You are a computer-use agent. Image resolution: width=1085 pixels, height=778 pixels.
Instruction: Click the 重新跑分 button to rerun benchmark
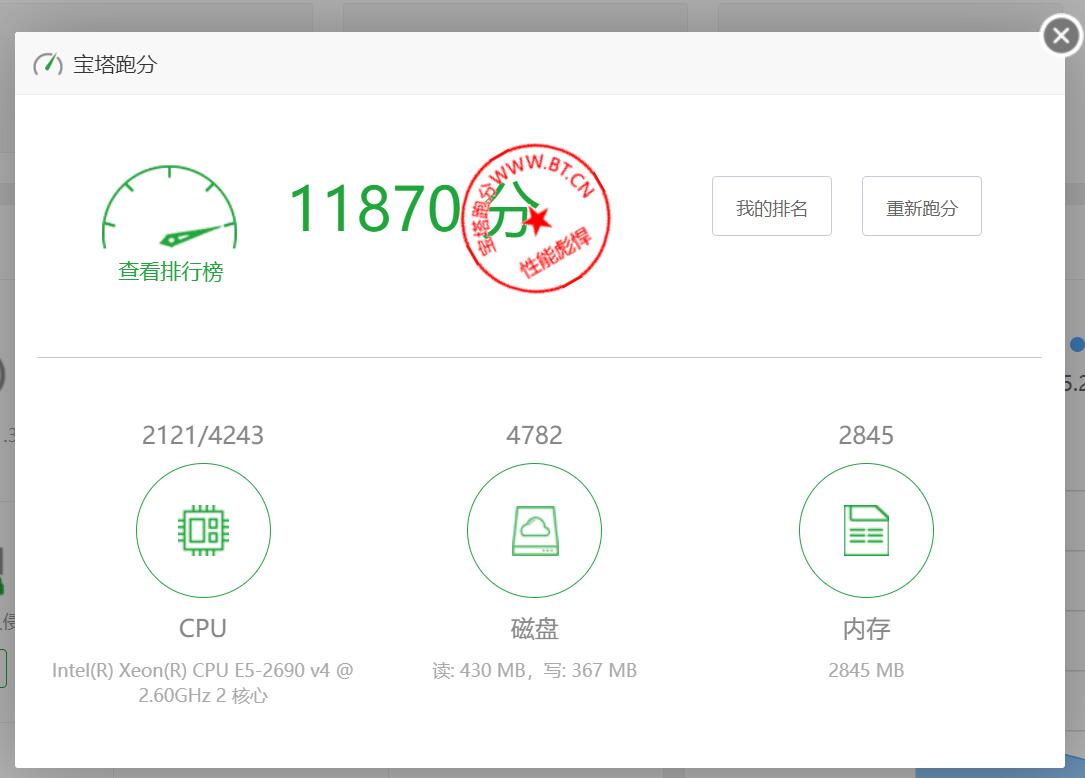tap(922, 206)
